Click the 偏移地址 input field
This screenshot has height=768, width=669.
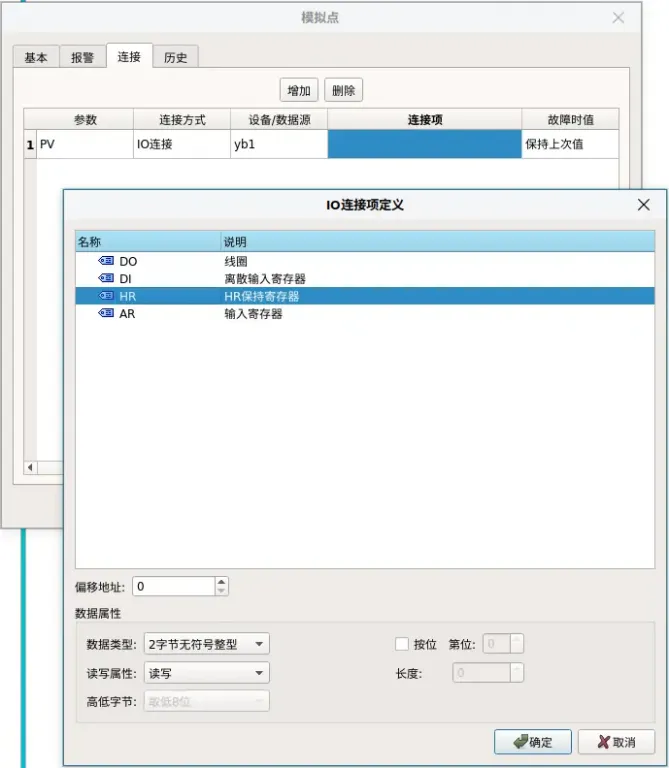(x=173, y=586)
